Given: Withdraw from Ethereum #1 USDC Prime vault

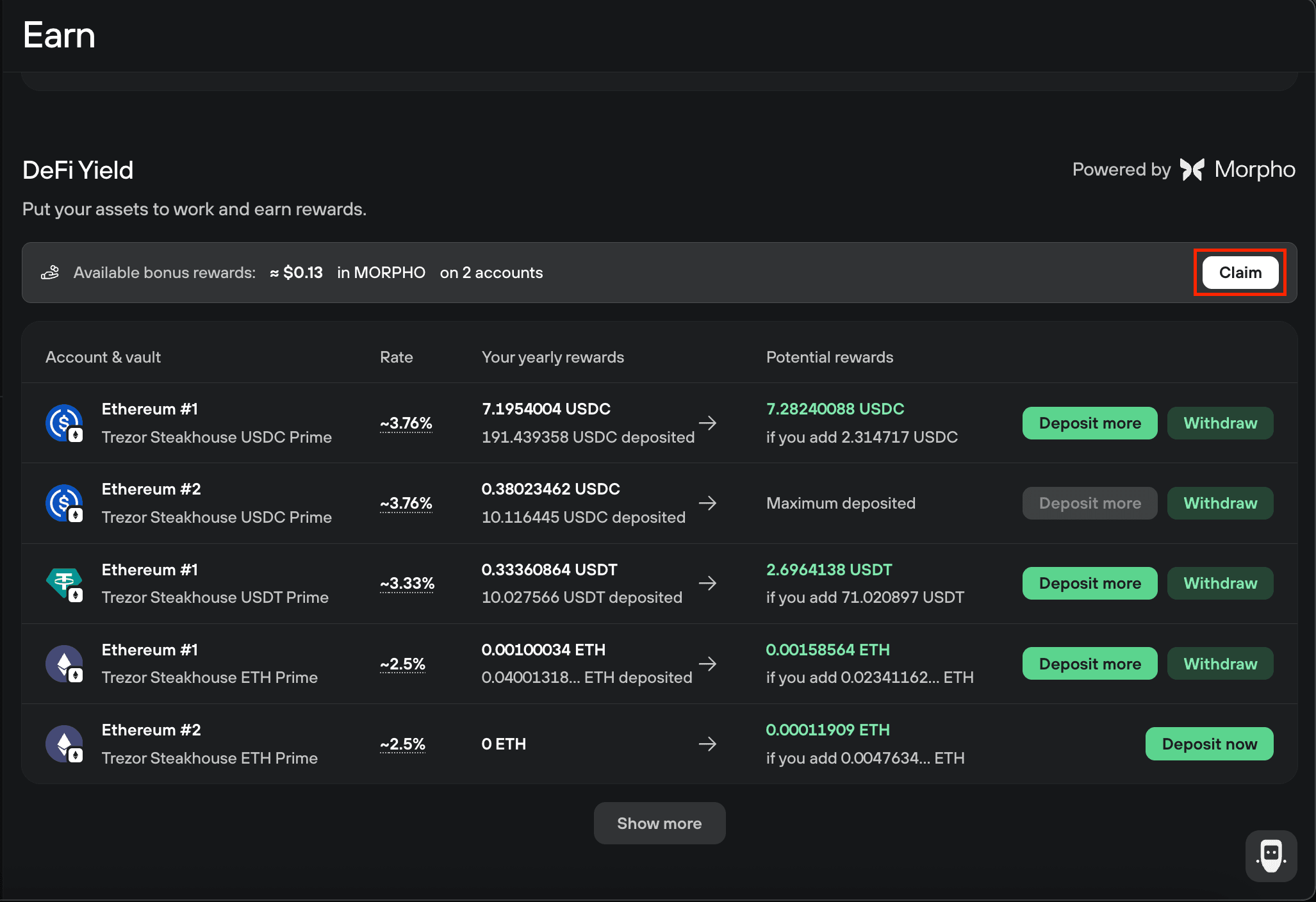Looking at the screenshot, I should pyautogui.click(x=1220, y=423).
